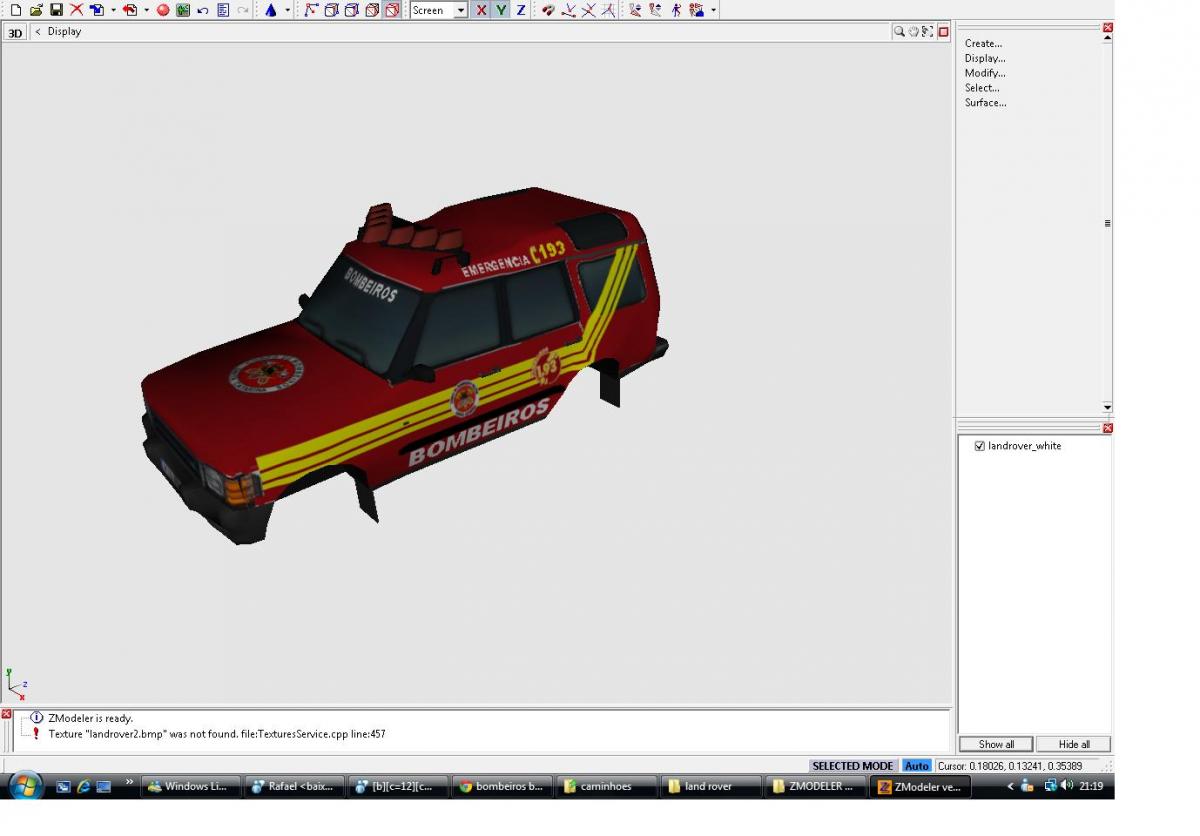Click the second axes pivot helper icon
Viewport: 1200px width, 836px height.
click(x=589, y=10)
